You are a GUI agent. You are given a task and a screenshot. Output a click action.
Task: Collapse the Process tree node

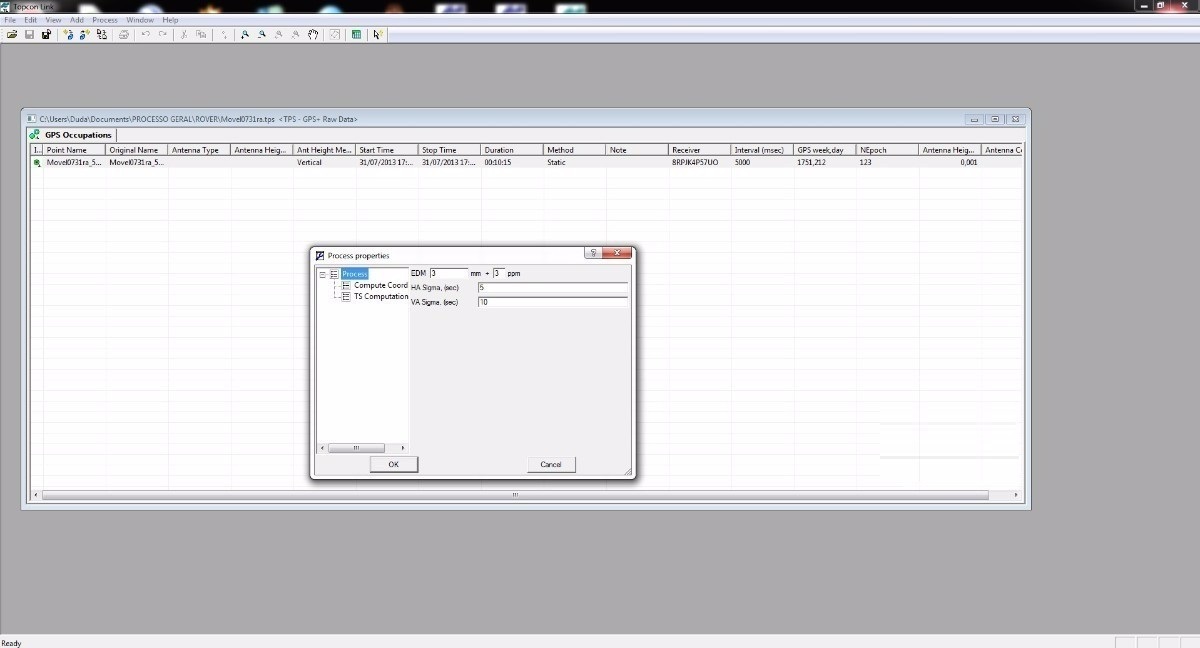(322, 274)
